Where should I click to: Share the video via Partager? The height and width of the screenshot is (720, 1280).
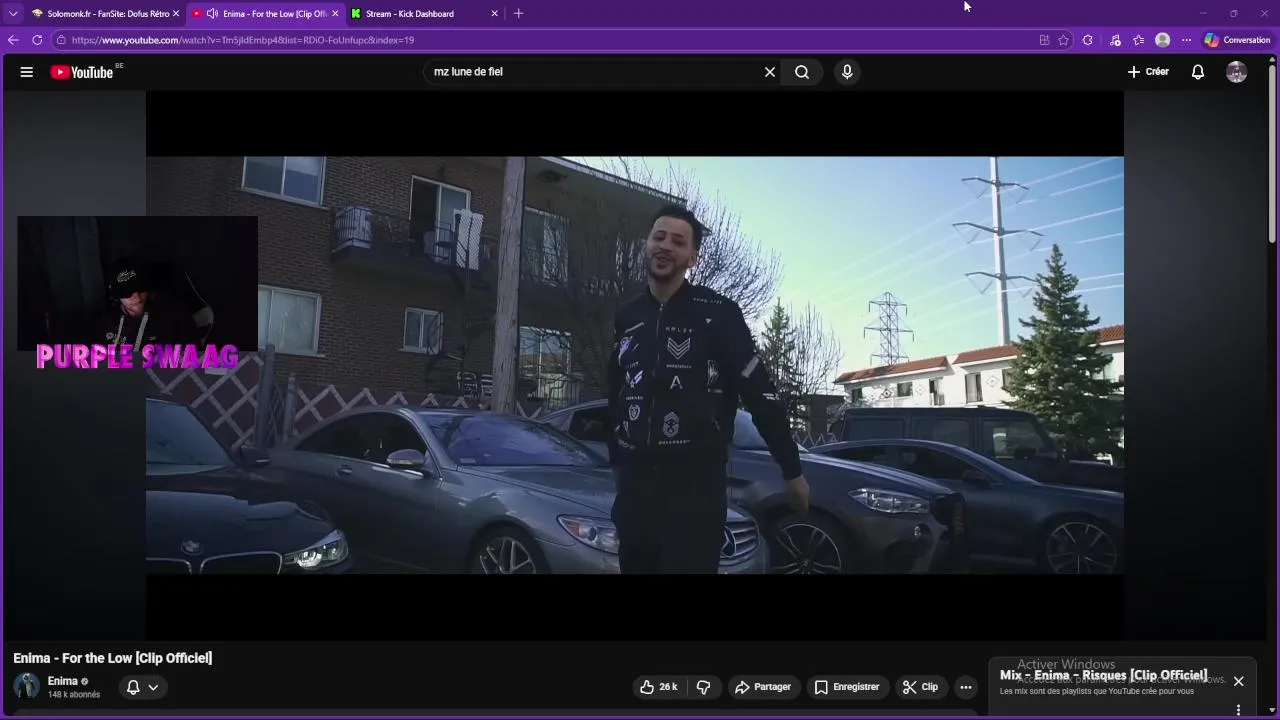coord(762,687)
